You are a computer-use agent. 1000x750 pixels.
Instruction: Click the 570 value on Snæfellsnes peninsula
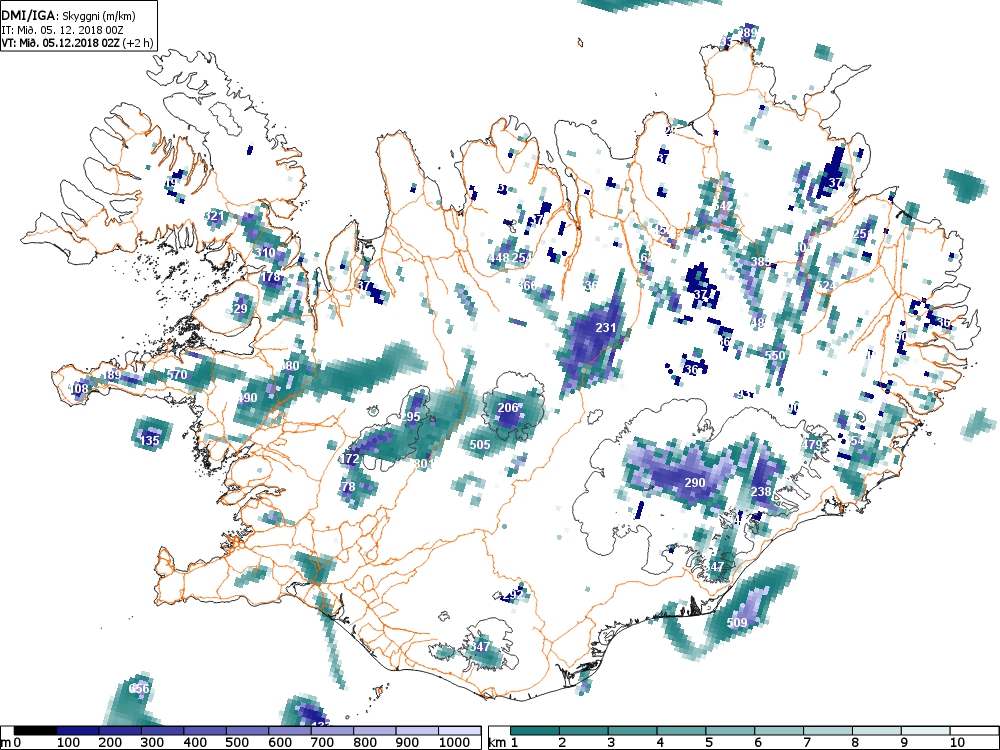pyautogui.click(x=177, y=374)
